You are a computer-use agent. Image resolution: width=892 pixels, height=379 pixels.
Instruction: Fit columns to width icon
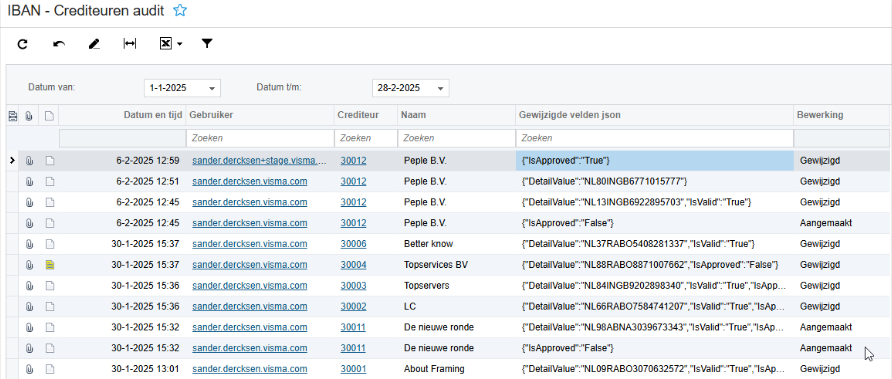pos(130,44)
